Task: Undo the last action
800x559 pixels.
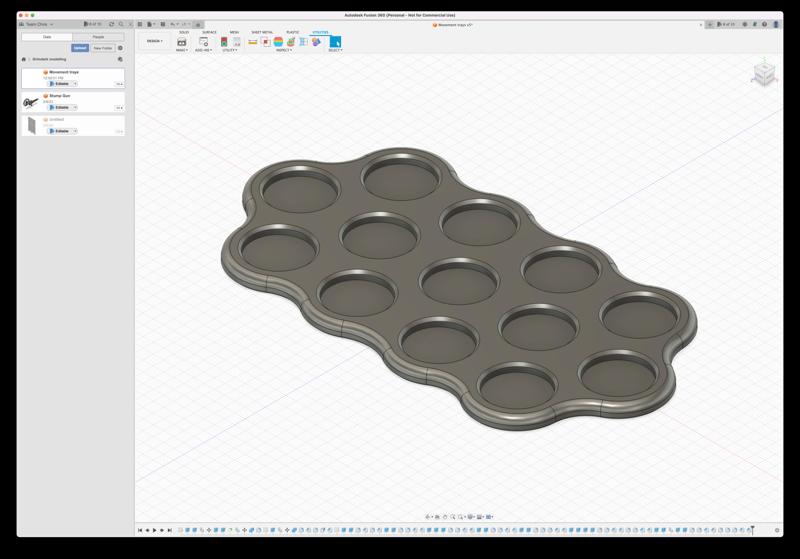Action: click(x=173, y=24)
